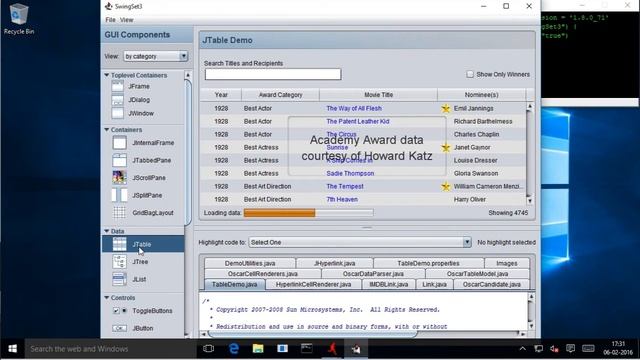Launch Microsoft Edge from the taskbar

[233, 349]
